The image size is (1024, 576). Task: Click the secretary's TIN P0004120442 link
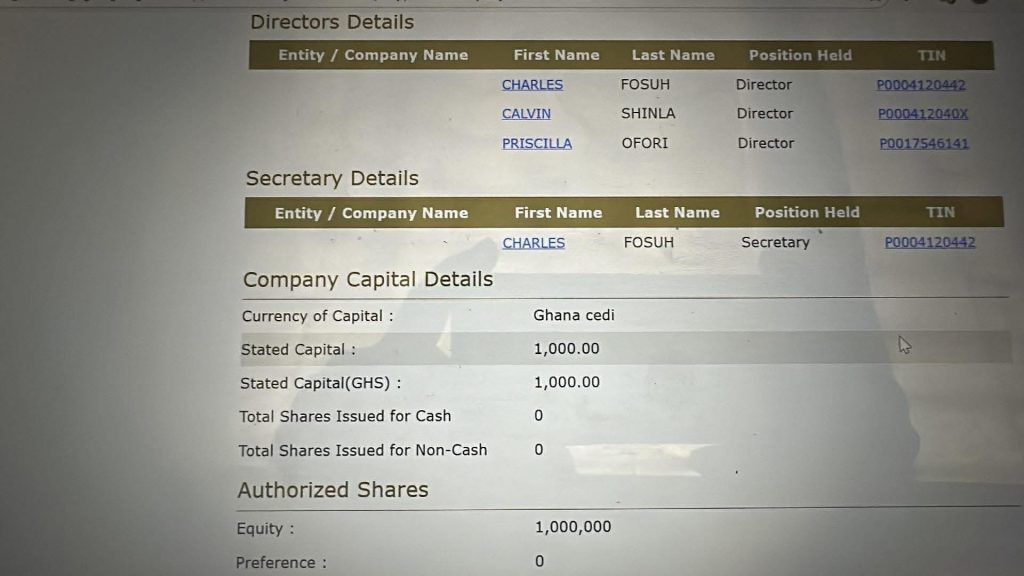pyautogui.click(x=930, y=242)
